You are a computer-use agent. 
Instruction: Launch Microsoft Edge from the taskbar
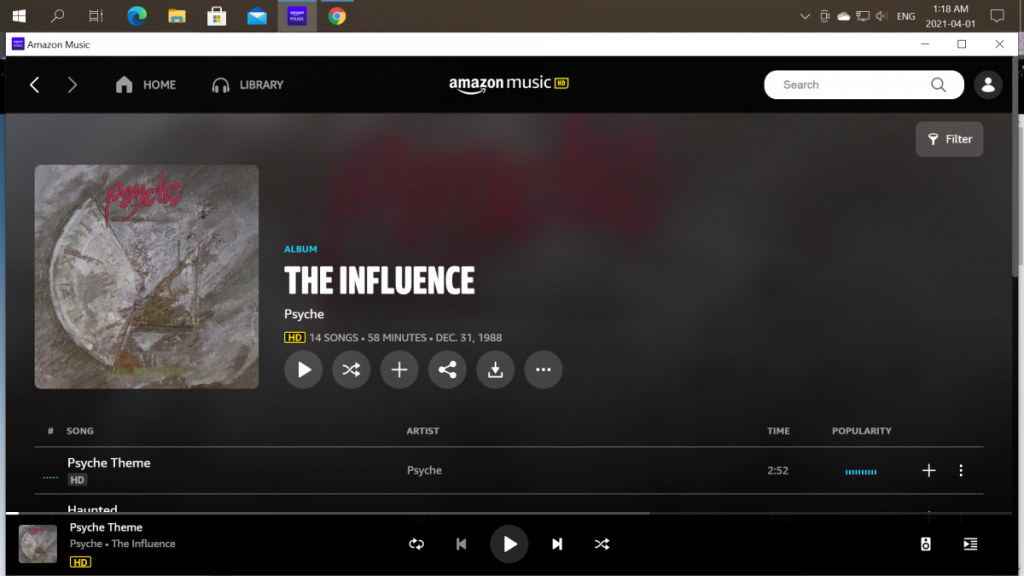[x=136, y=16]
